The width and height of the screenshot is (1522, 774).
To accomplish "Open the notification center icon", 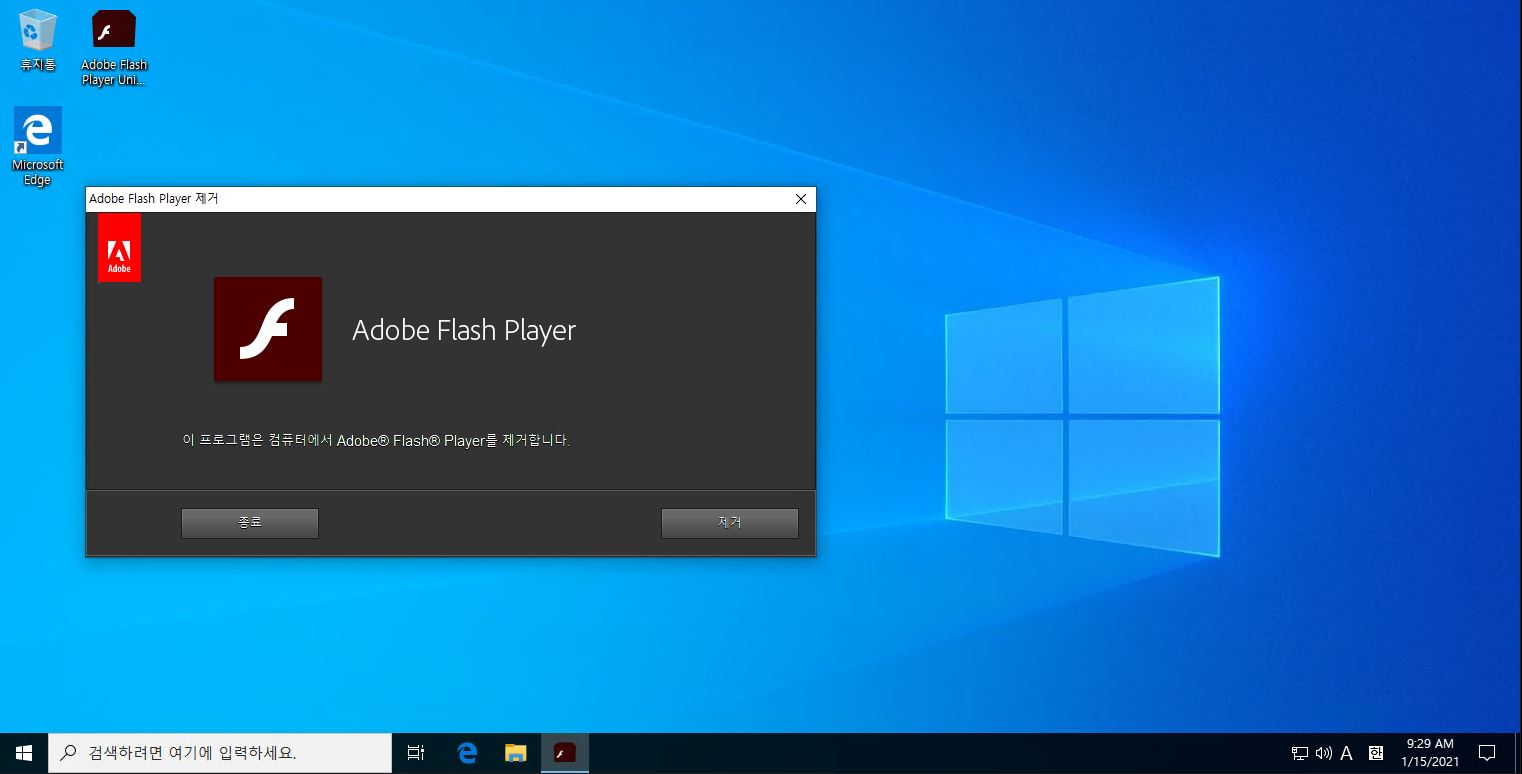I will 1487,753.
